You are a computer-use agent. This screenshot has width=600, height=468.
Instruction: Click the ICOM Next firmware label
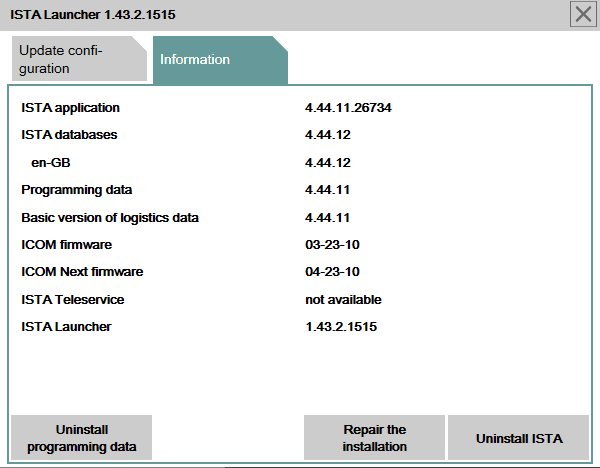[82, 272]
